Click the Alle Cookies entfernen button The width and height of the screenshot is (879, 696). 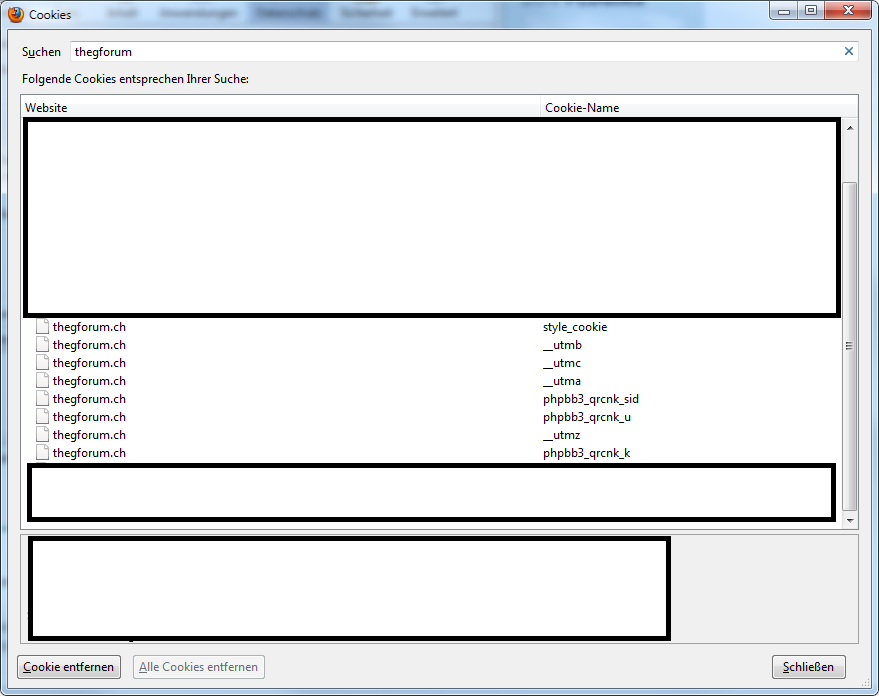pos(198,667)
